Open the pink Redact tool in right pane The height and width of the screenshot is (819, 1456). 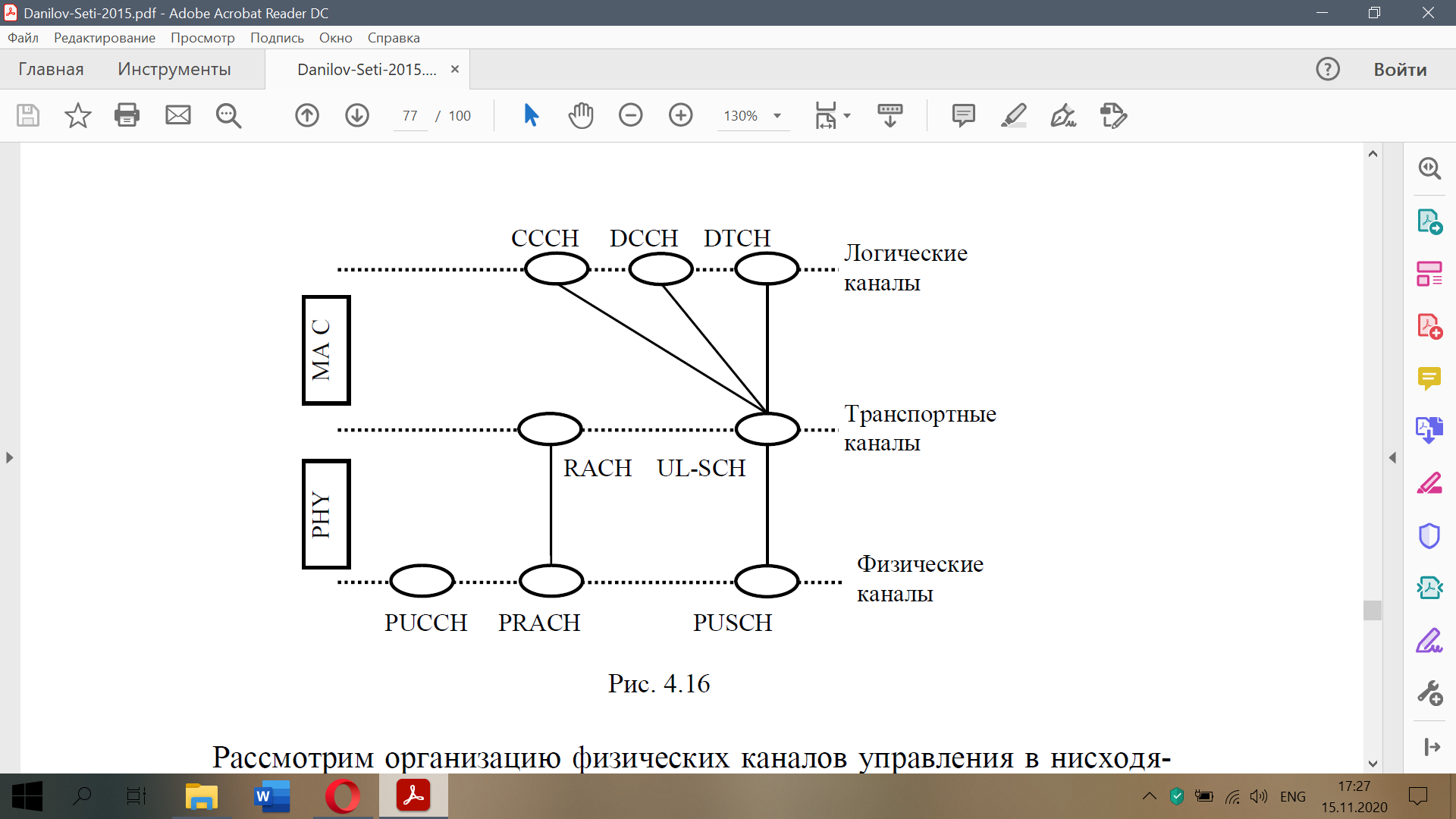pyautogui.click(x=1429, y=483)
